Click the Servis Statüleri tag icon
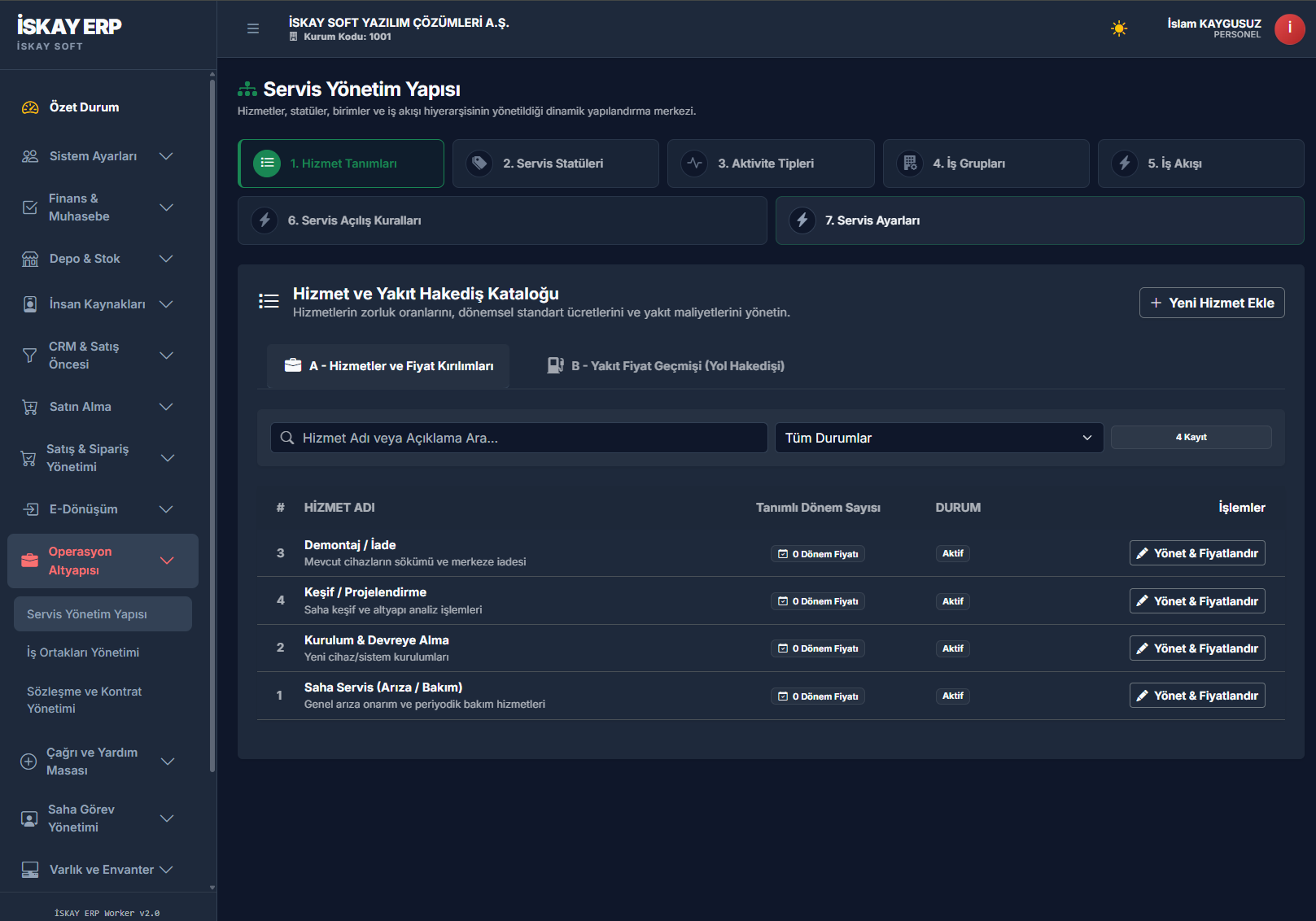Image resolution: width=1316 pixels, height=921 pixels. (x=479, y=164)
